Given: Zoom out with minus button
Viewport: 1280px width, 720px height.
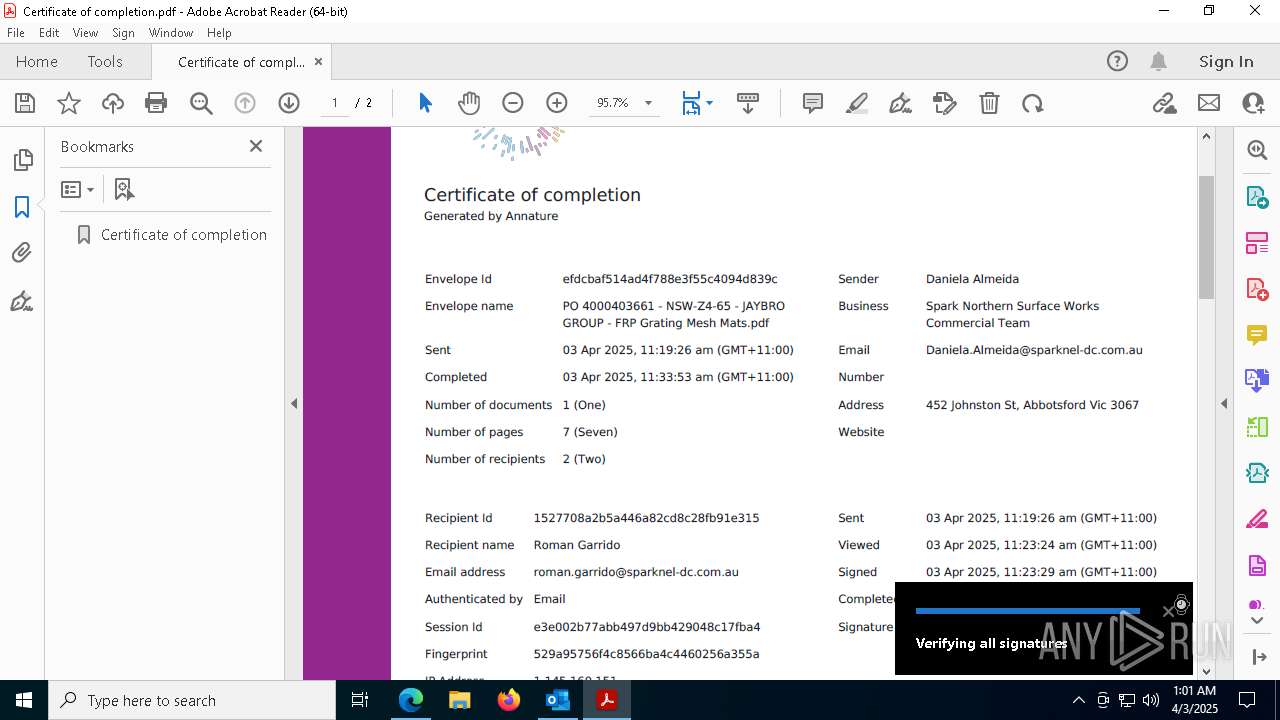Looking at the screenshot, I should pos(513,103).
